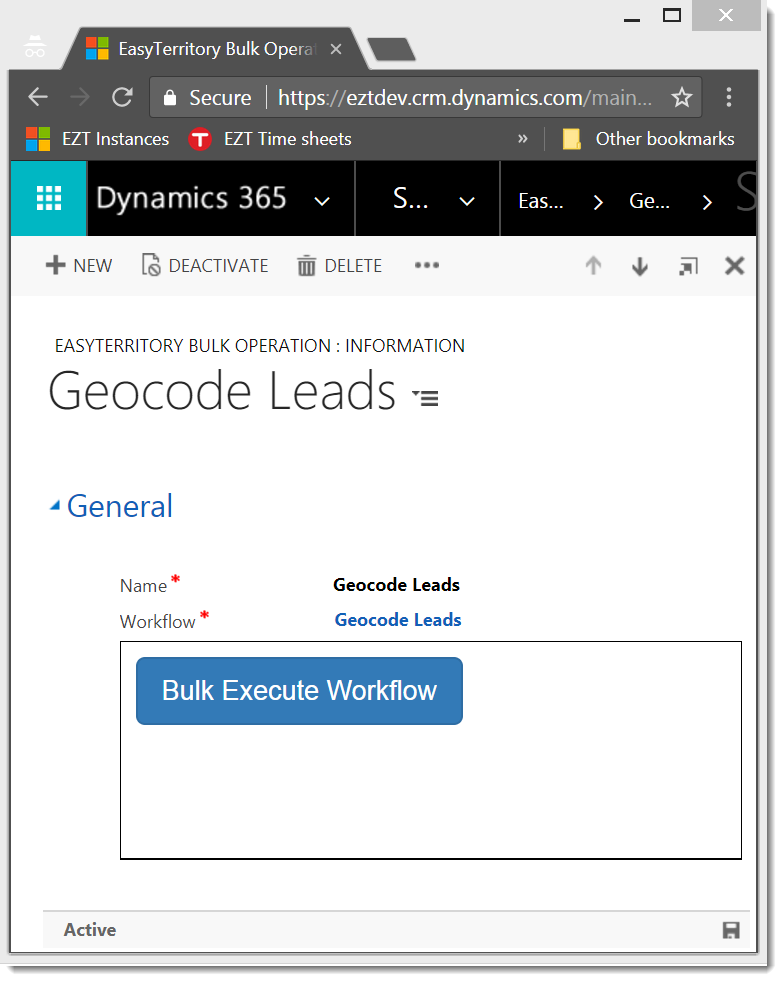Screen dimensions: 782x981
Task: Open the Dynamics 365 app launcher grid
Action: click(x=49, y=198)
